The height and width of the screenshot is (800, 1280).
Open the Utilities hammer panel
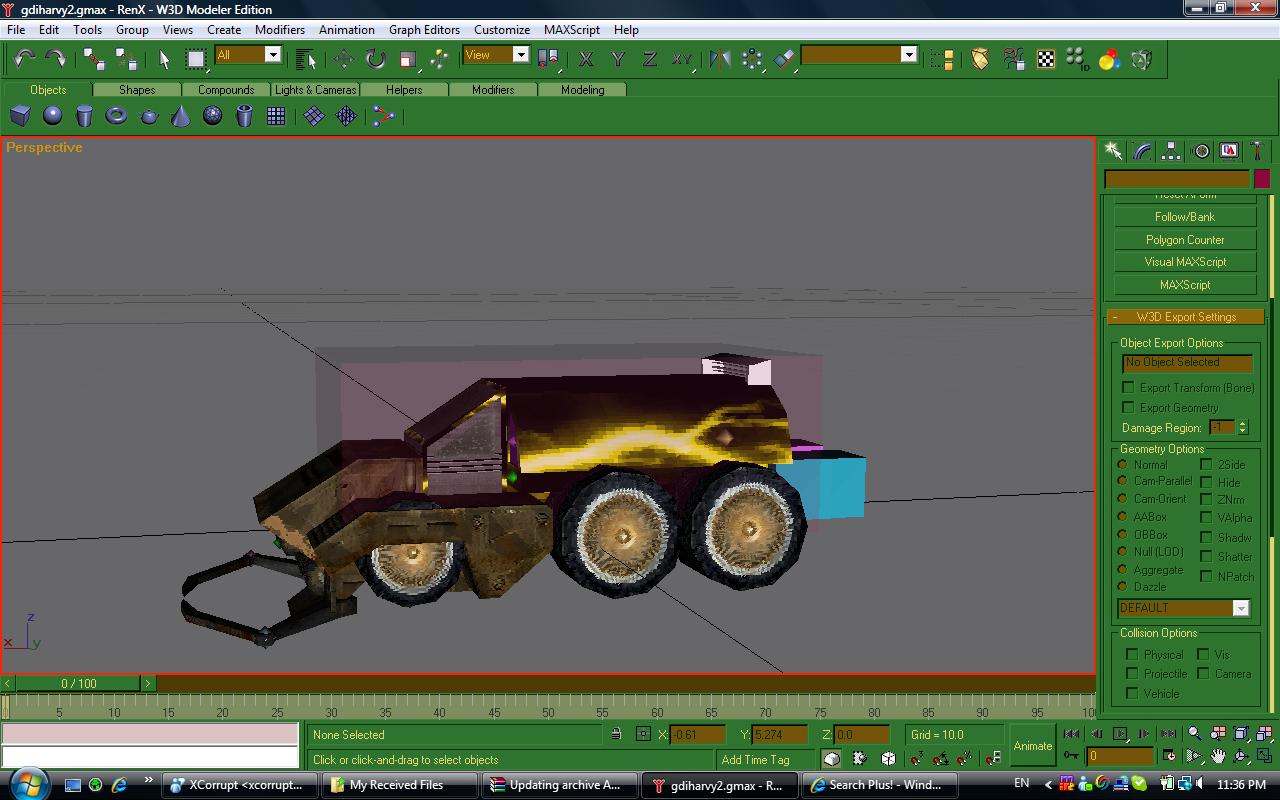pos(1257,151)
